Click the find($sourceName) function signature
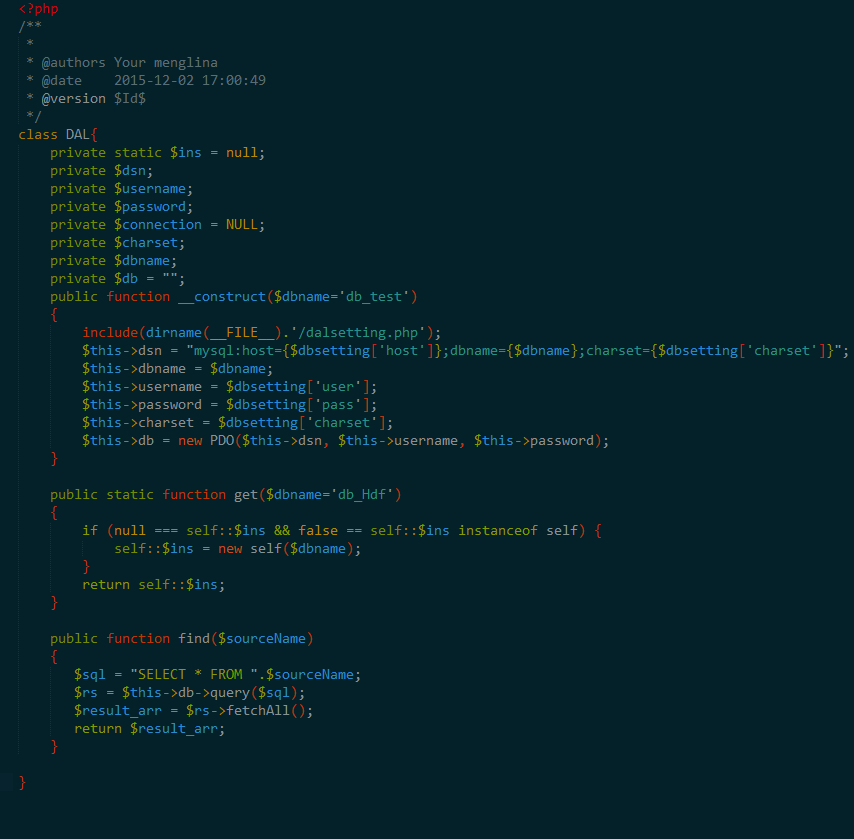The height and width of the screenshot is (839, 854). pos(246,638)
